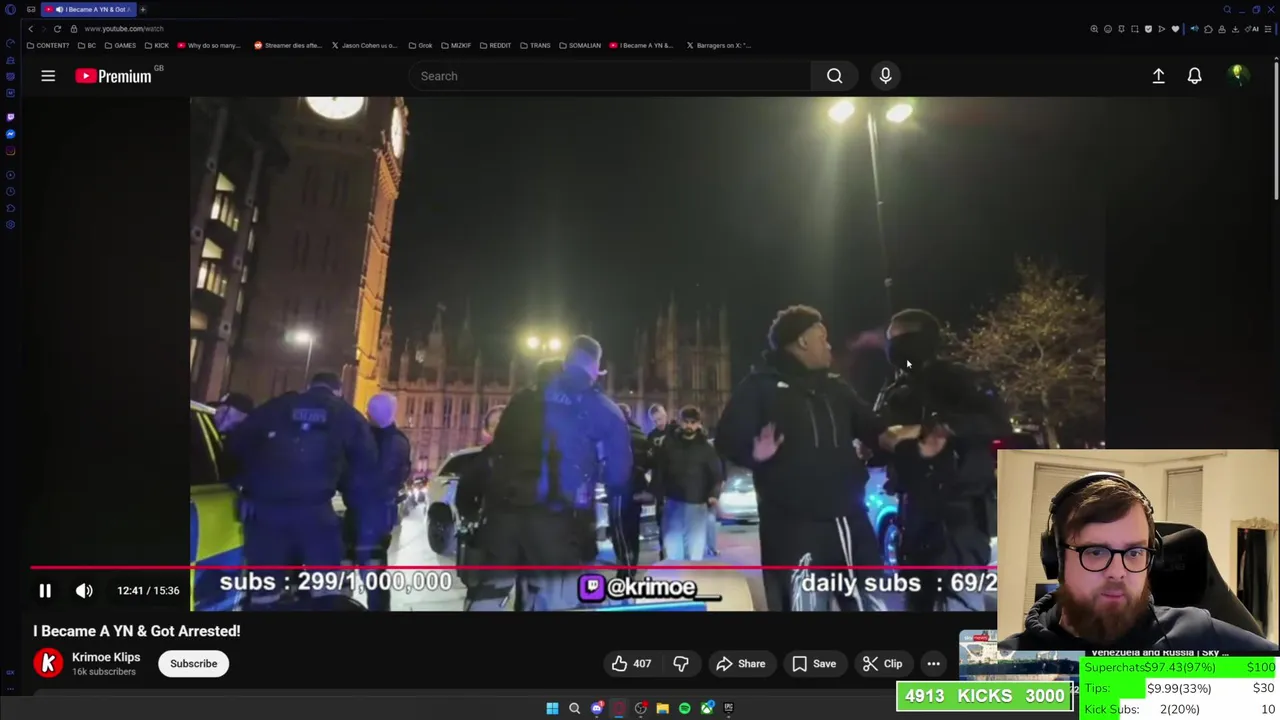Go back in browser history
The width and height of the screenshot is (1280, 720).
coord(30,29)
